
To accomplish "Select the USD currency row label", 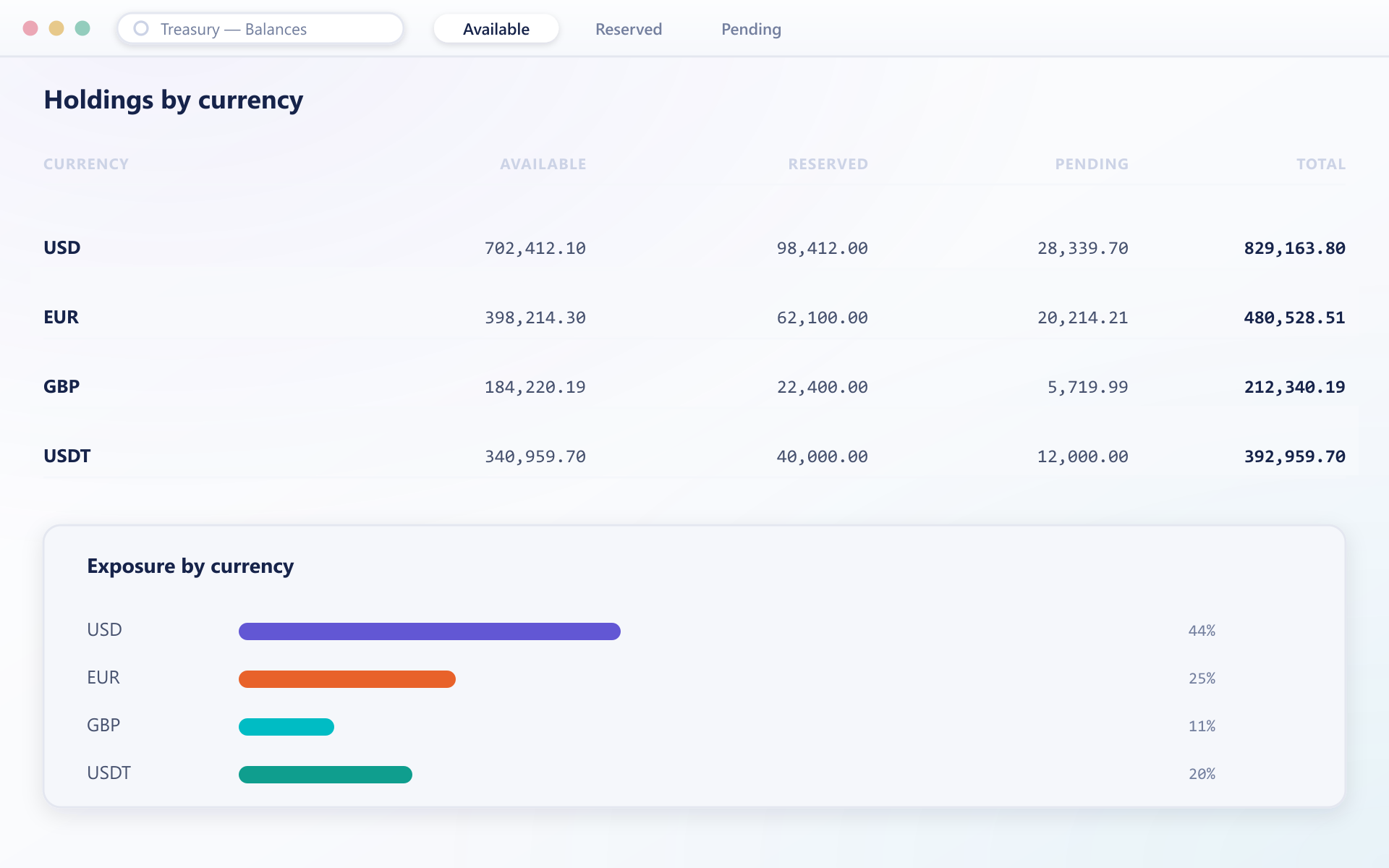I will pyautogui.click(x=62, y=248).
